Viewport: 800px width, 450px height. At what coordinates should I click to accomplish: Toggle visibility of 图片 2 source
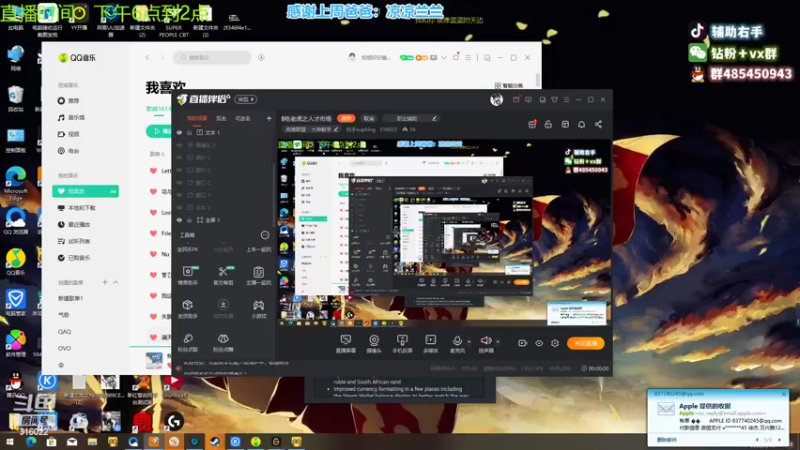click(179, 170)
